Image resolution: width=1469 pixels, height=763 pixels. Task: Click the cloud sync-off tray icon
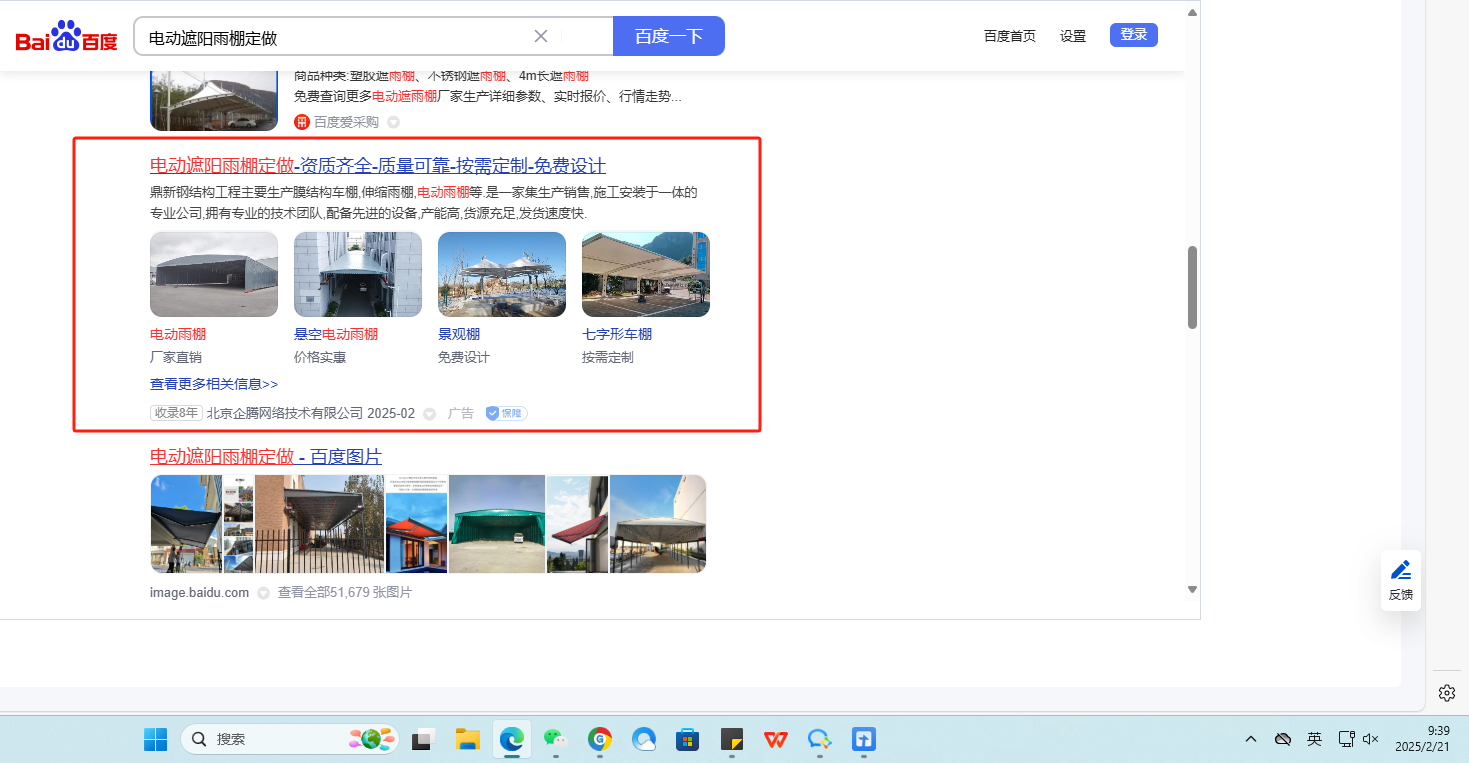[x=1282, y=739]
